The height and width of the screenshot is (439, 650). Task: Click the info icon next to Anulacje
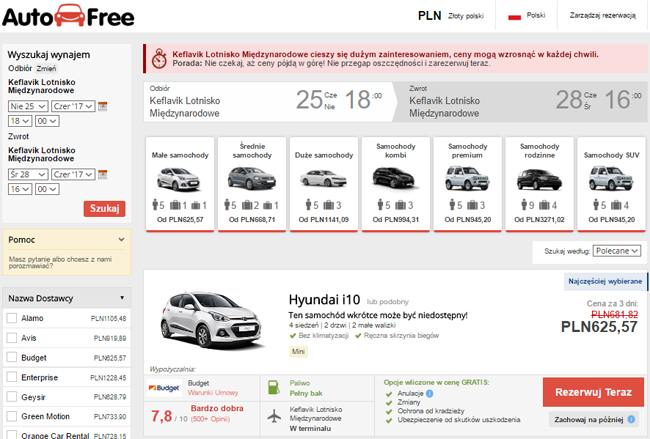[429, 393]
